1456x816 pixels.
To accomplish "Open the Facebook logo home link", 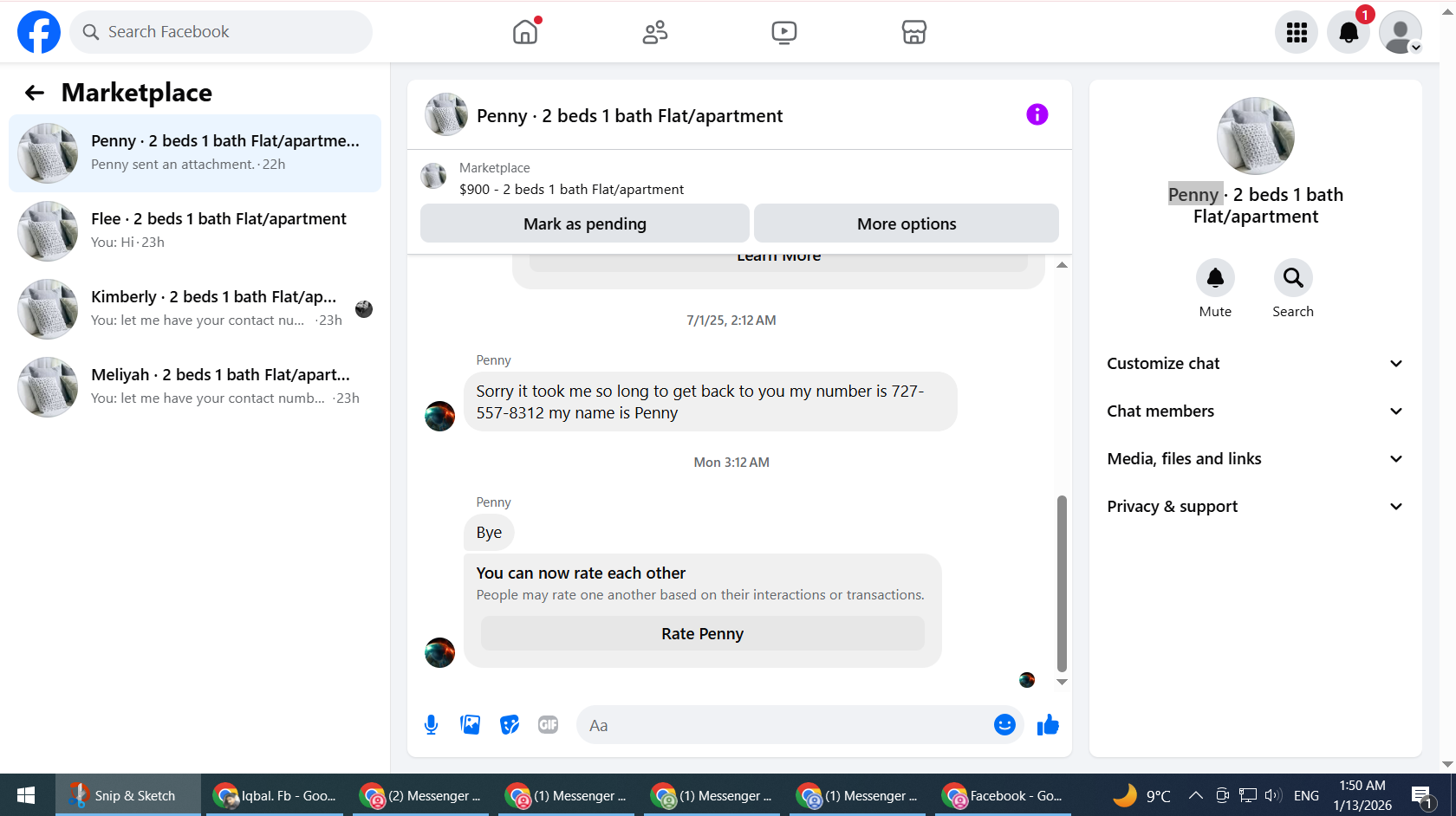I will pos(39,32).
